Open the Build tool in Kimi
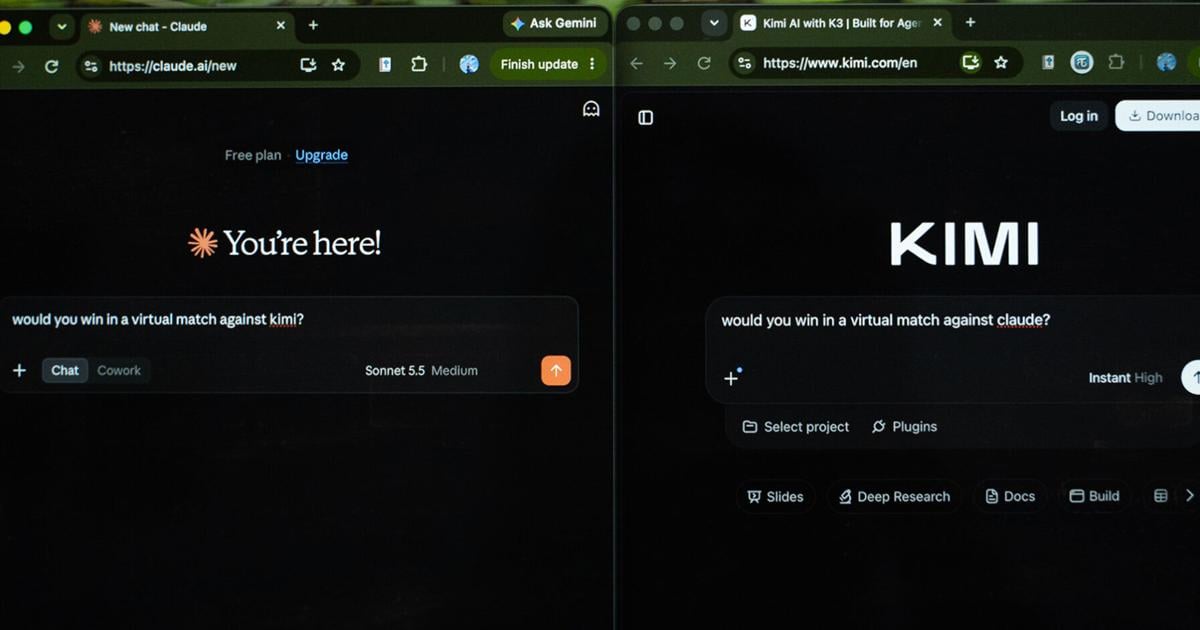The width and height of the screenshot is (1200, 630). coord(1095,496)
